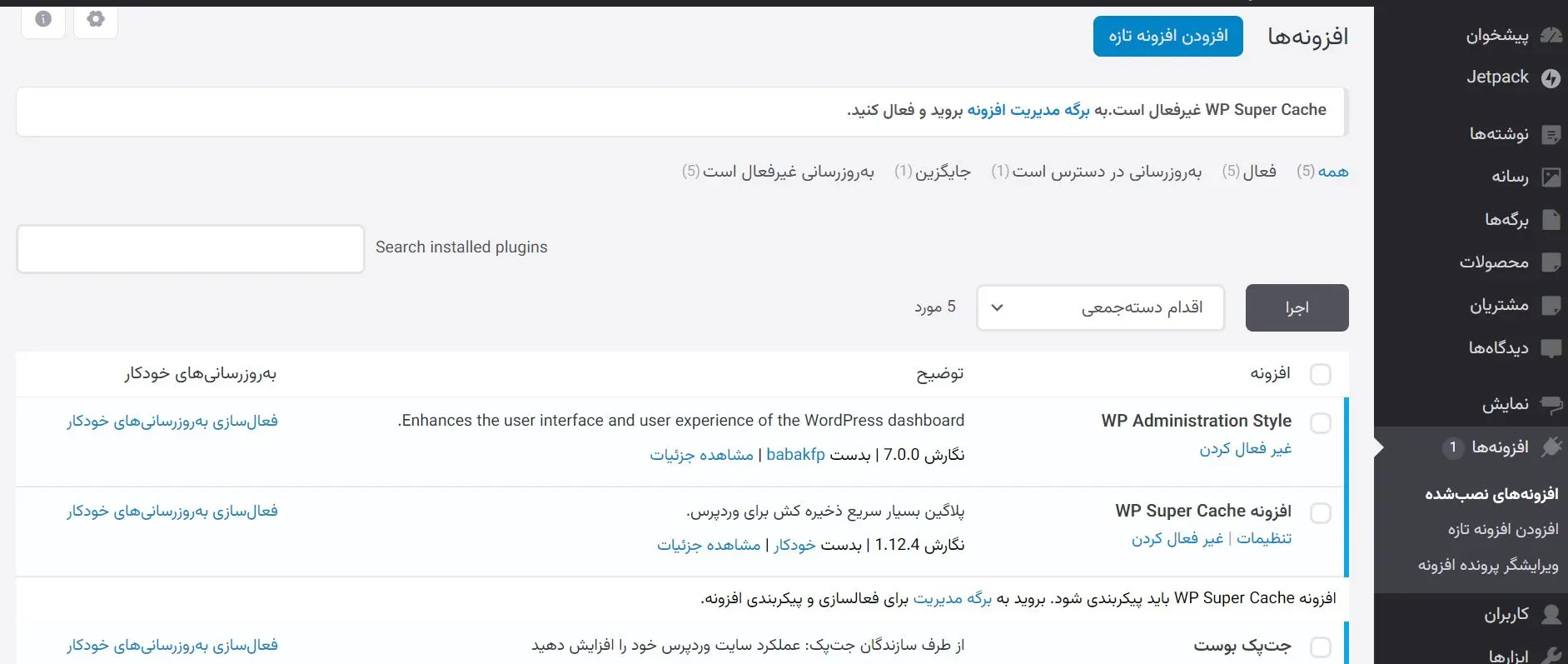The width and height of the screenshot is (1568, 664).
Task: Click the ابزارها wrench icon
Action: pos(1551,656)
